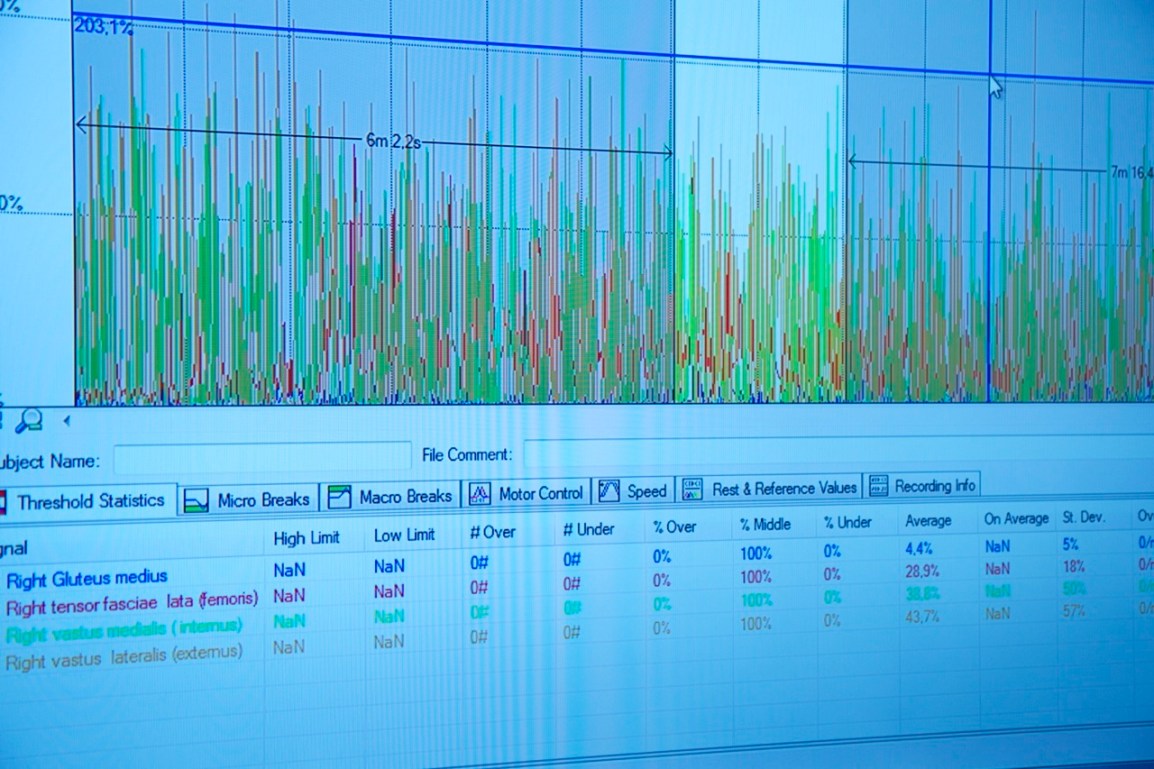This screenshot has height=769, width=1154.
Task: Click the Recording Info tab icon
Action: pyautogui.click(x=878, y=486)
